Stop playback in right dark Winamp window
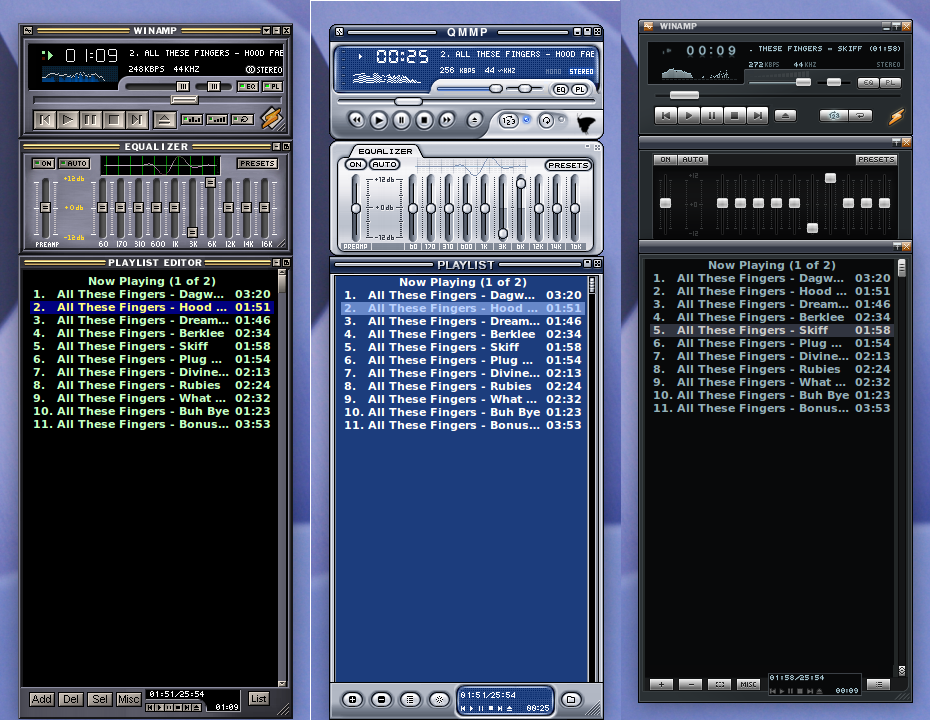The width and height of the screenshot is (930, 720). [x=734, y=116]
